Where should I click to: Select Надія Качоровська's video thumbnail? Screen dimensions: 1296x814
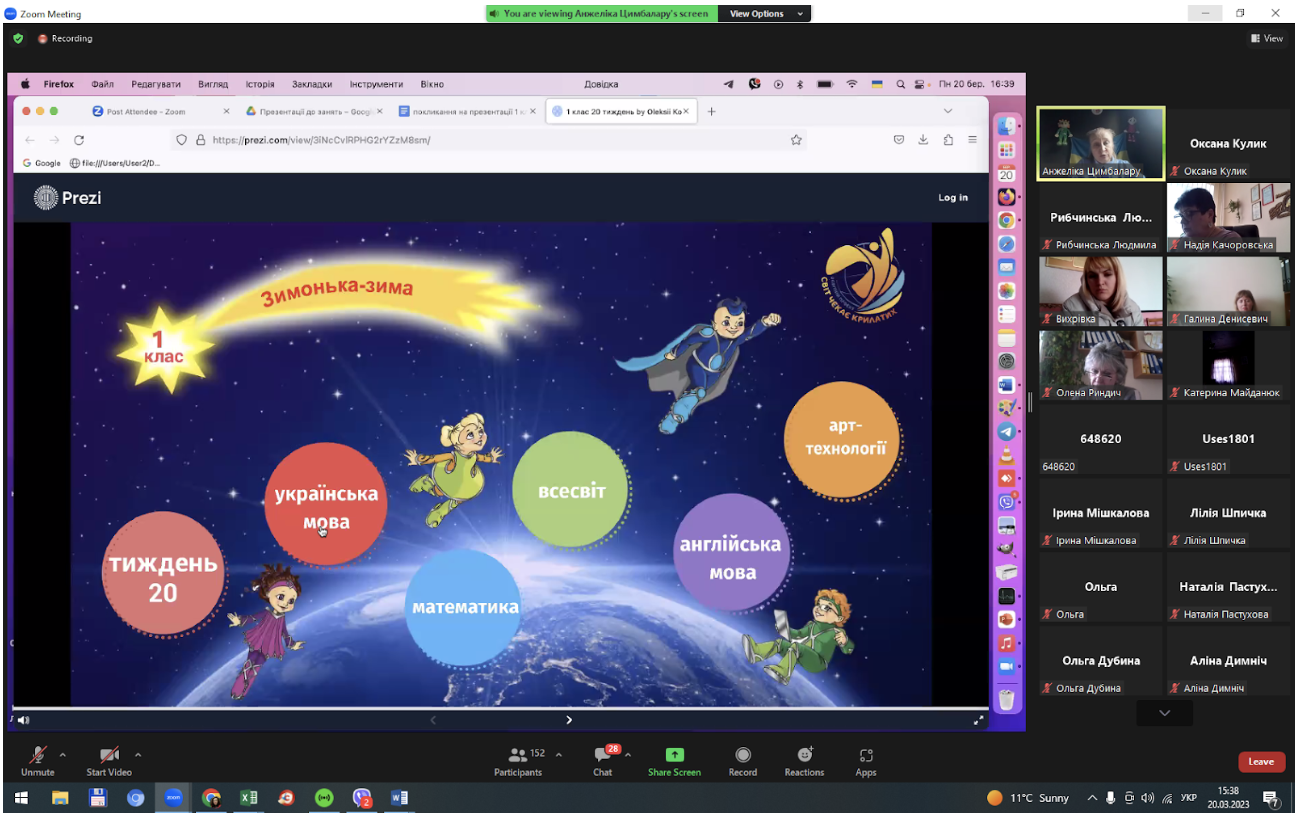pyautogui.click(x=1228, y=217)
